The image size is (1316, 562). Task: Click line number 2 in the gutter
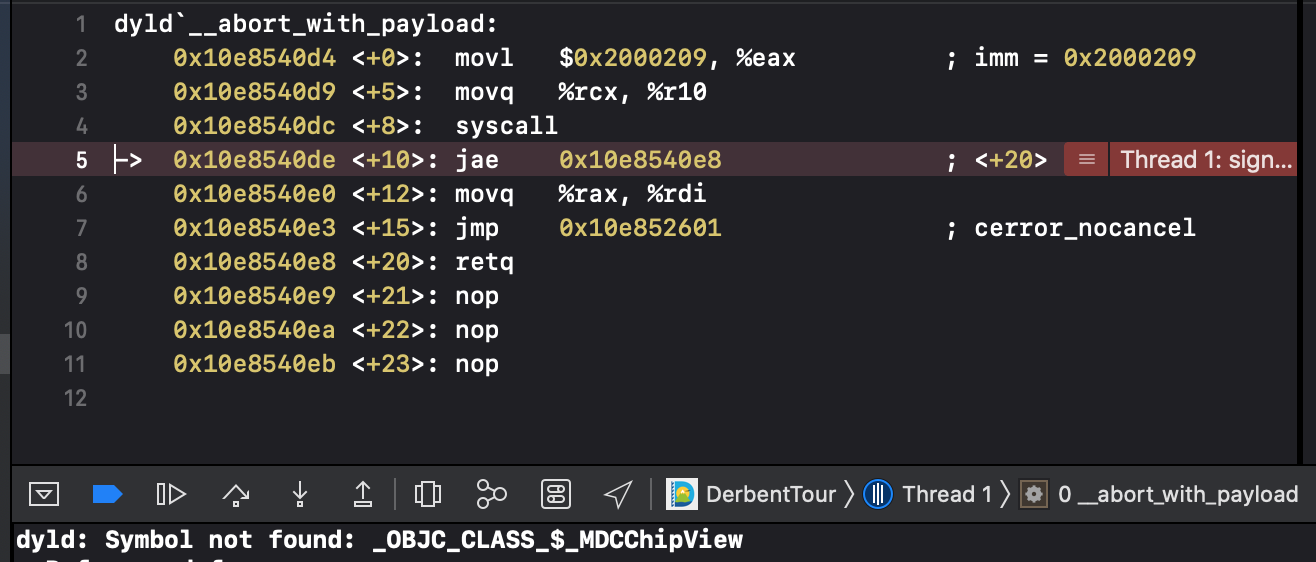(x=82, y=58)
